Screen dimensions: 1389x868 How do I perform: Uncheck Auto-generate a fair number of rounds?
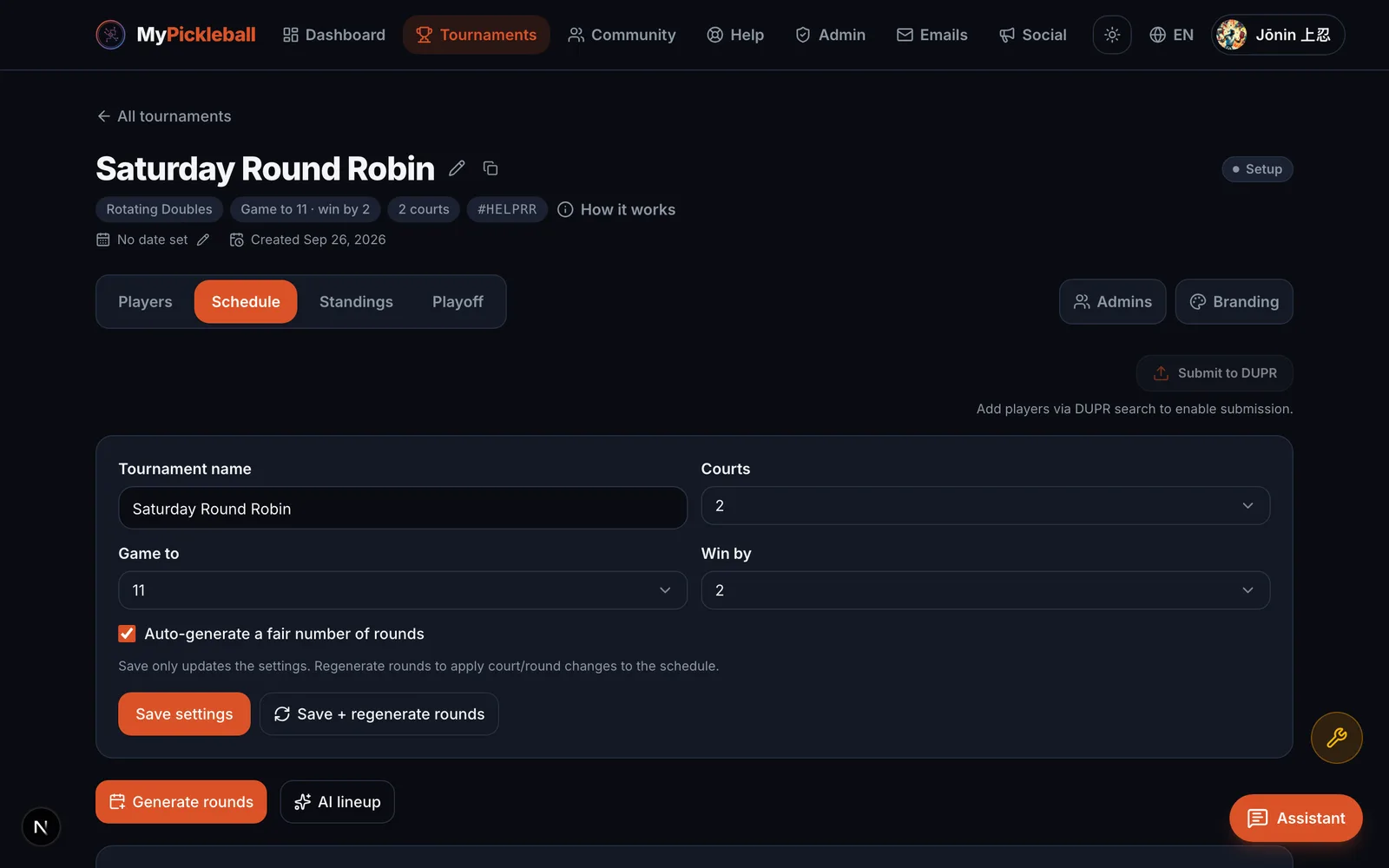[x=127, y=634]
